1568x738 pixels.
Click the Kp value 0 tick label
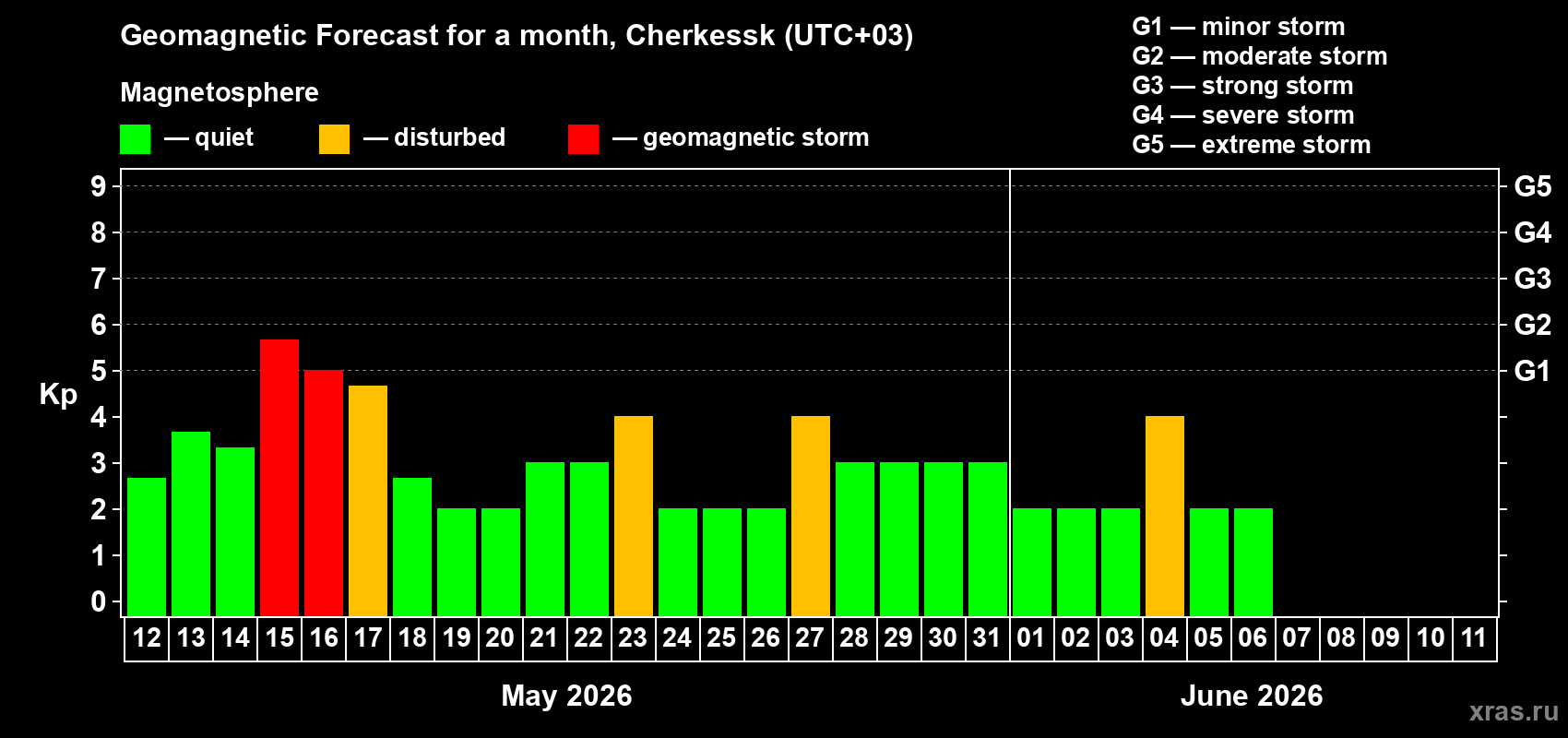[98, 601]
